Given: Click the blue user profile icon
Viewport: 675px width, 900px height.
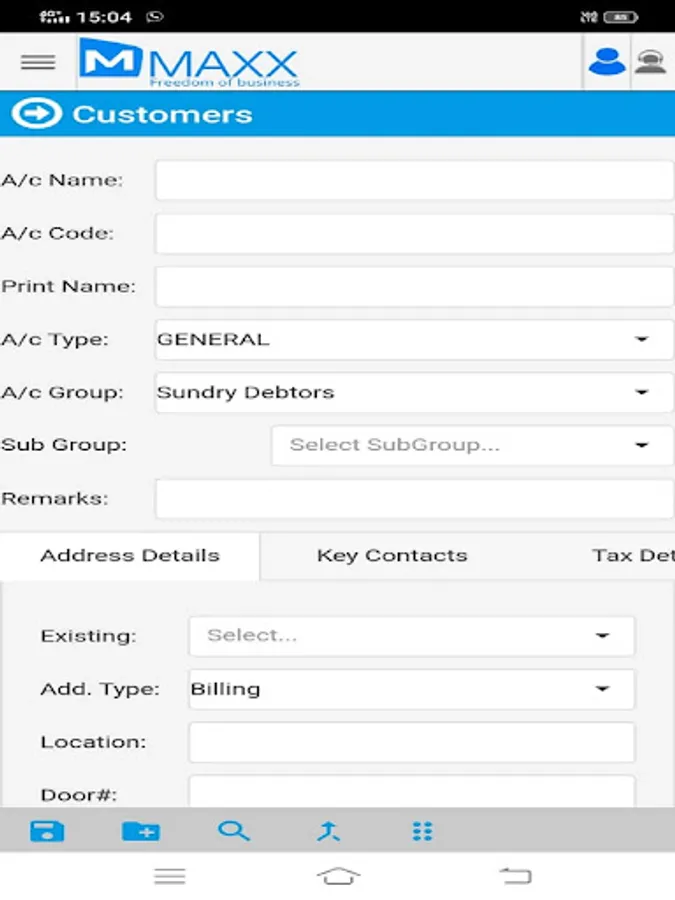Looking at the screenshot, I should click(x=606, y=62).
